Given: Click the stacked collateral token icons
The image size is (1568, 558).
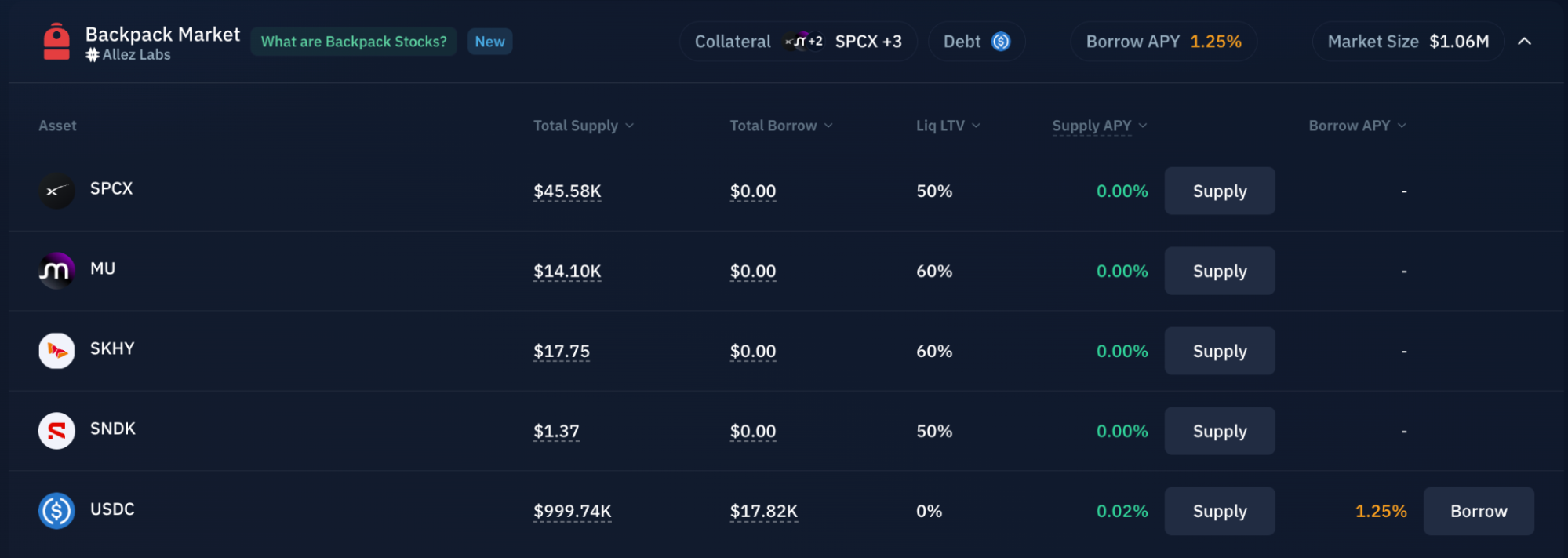Looking at the screenshot, I should pyautogui.click(x=804, y=41).
